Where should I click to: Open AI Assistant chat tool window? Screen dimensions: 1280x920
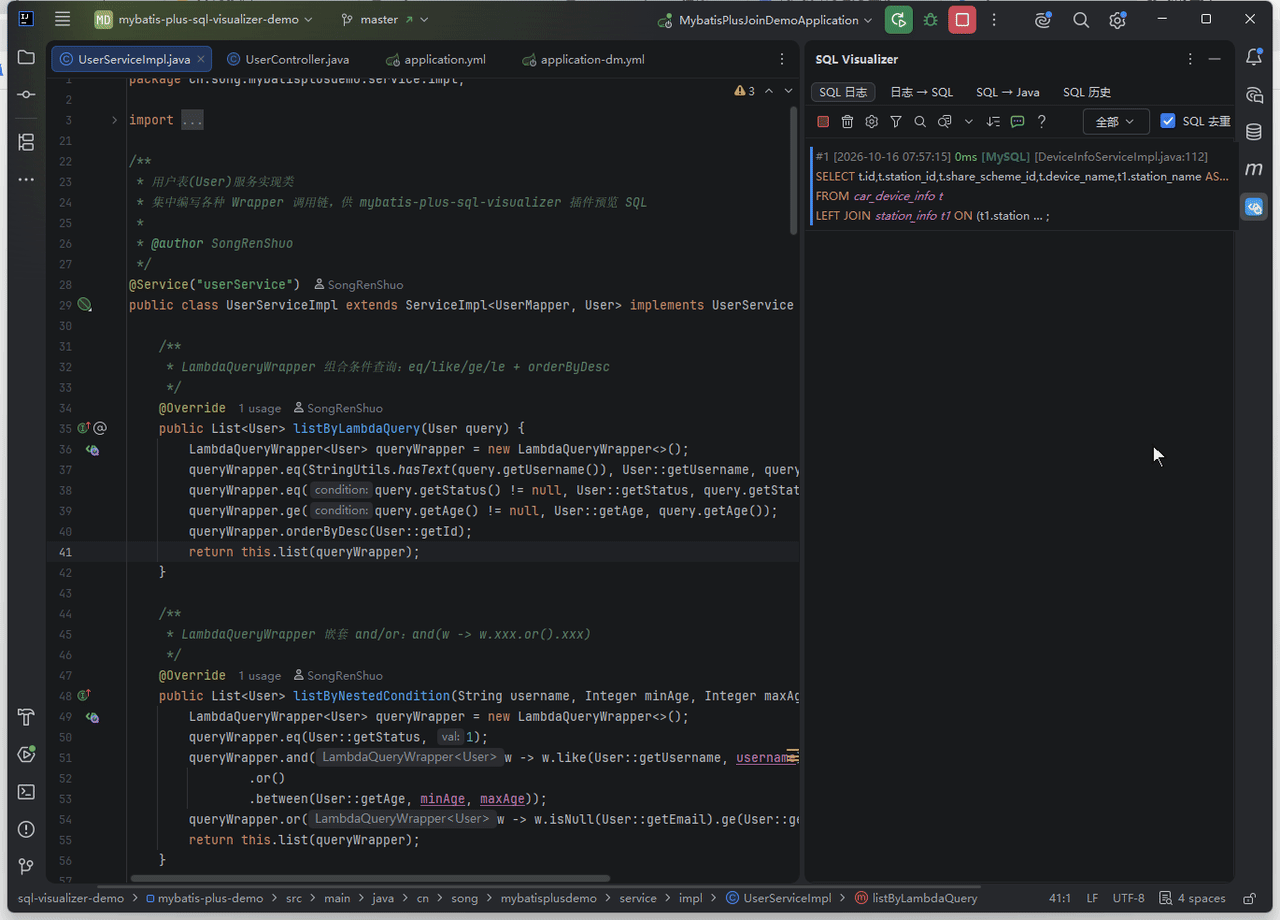1254,95
